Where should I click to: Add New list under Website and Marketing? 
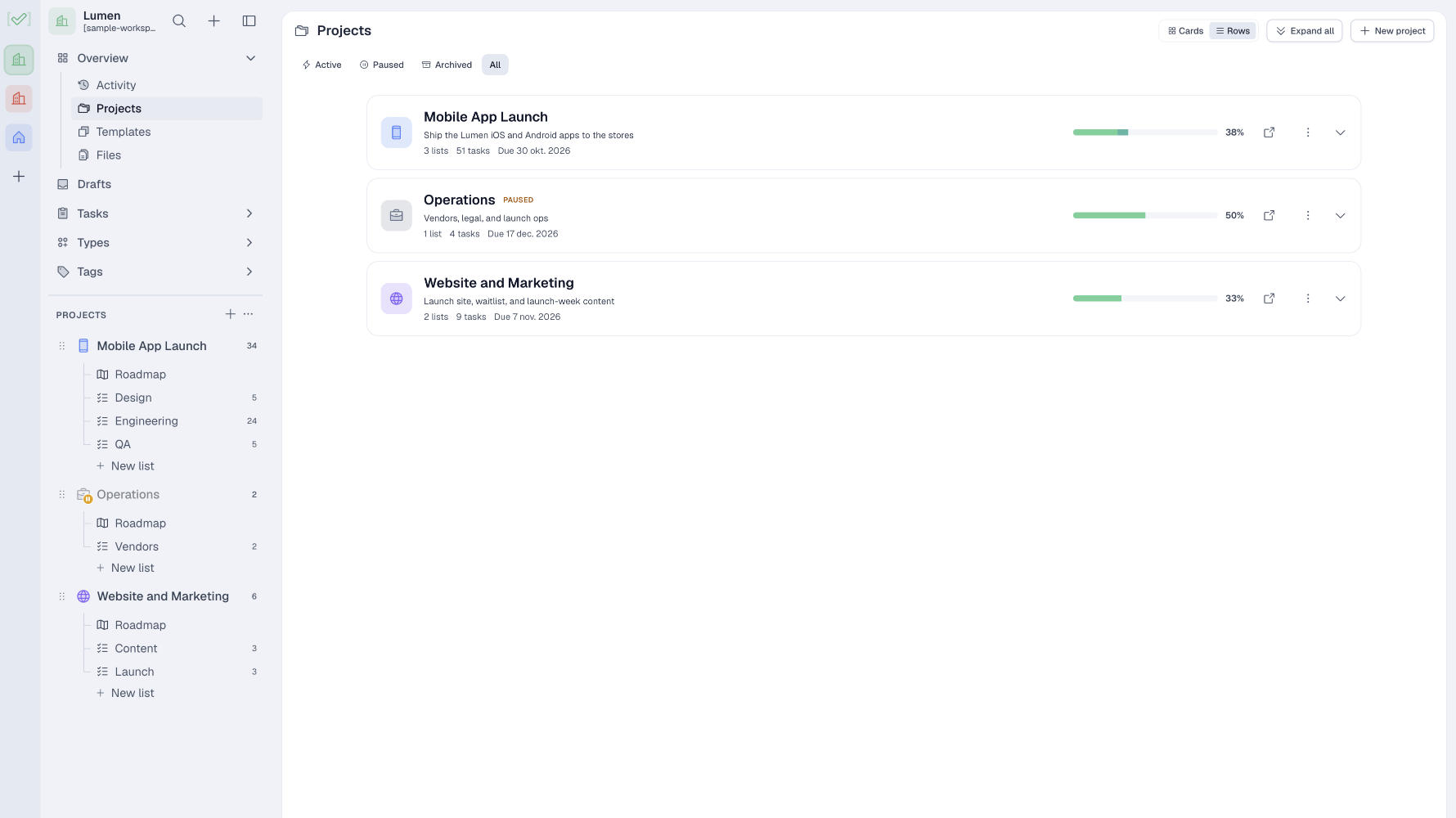pyautogui.click(x=125, y=693)
